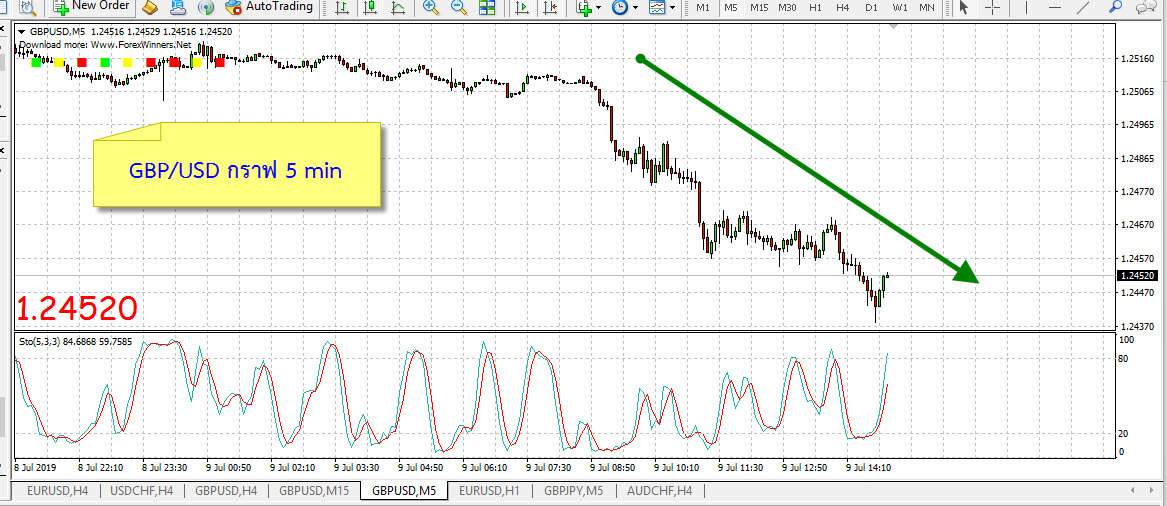Viewport: 1167px width, 506px height.
Task: Click the first green signal square on chart
Action: 37,63
